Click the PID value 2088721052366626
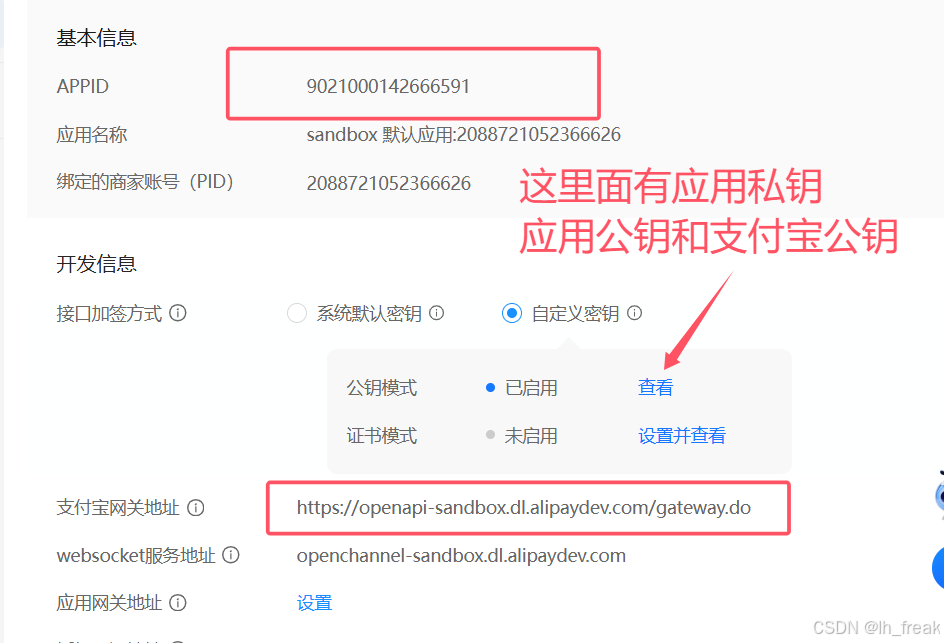 pos(388,183)
